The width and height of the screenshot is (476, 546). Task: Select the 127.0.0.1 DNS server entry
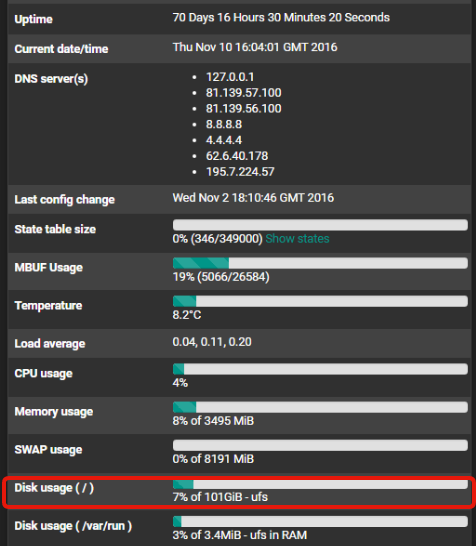(x=230, y=77)
